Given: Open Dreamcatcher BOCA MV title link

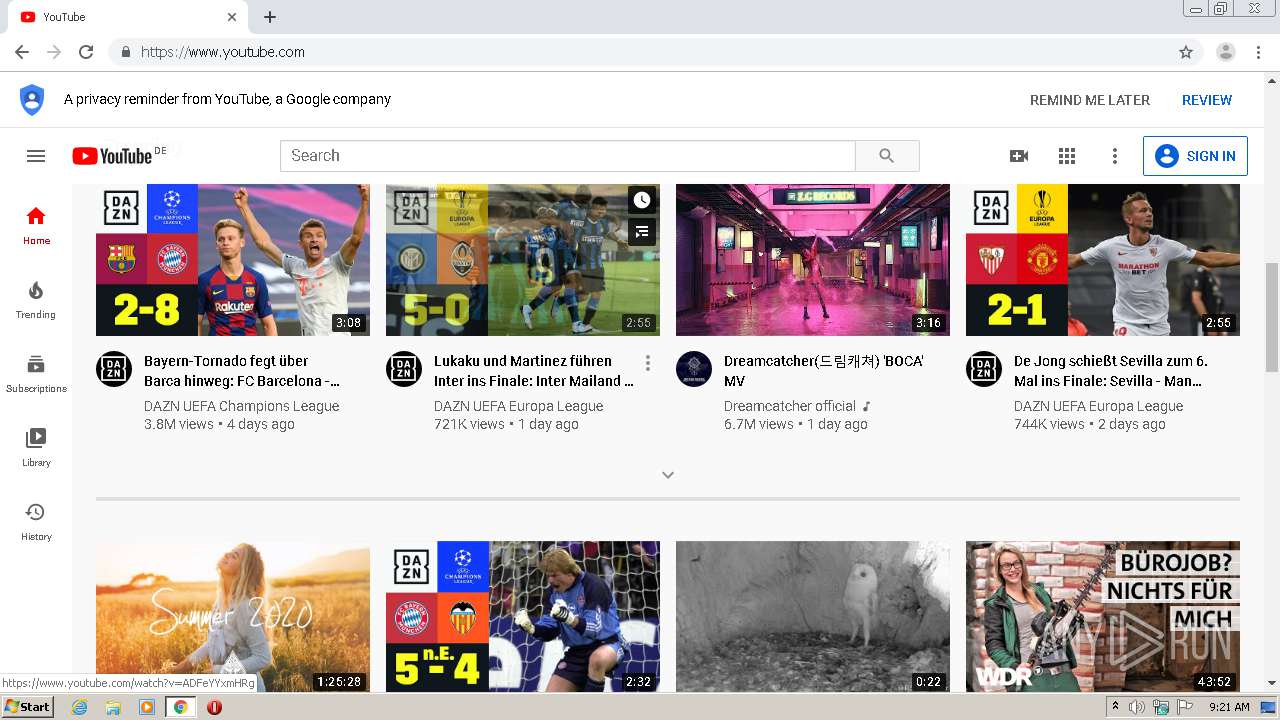Looking at the screenshot, I should pos(824,371).
